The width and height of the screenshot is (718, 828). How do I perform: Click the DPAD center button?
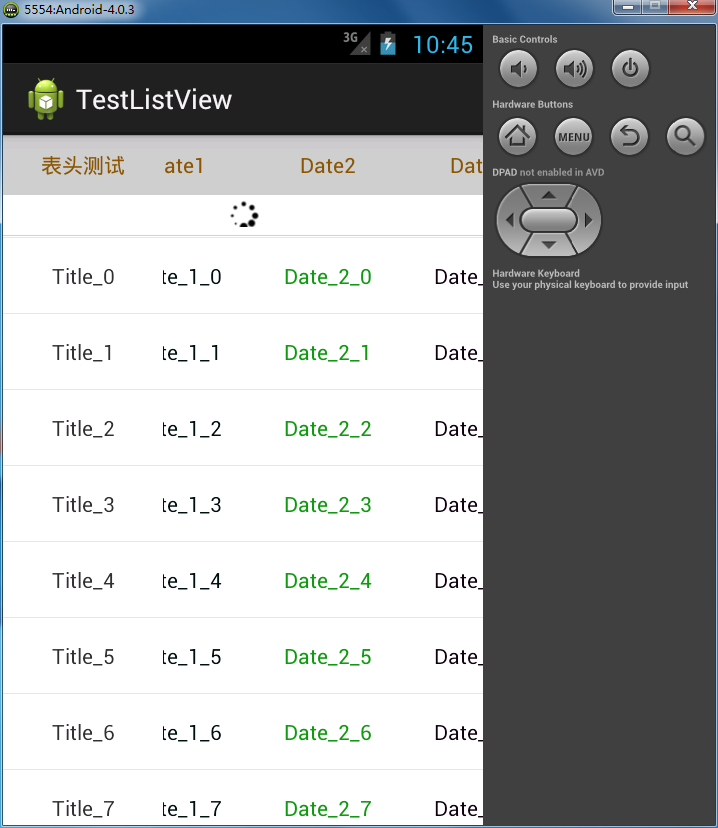[x=549, y=220]
